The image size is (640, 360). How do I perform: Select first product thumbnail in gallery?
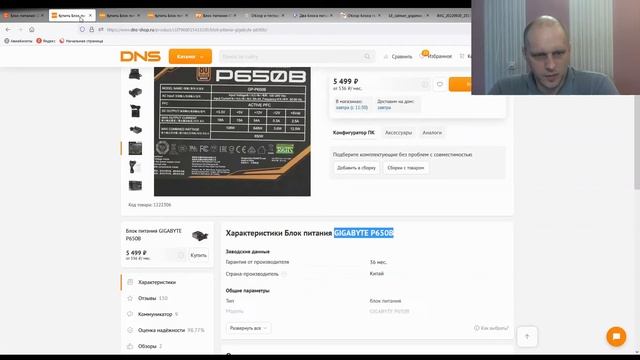pos(135,74)
